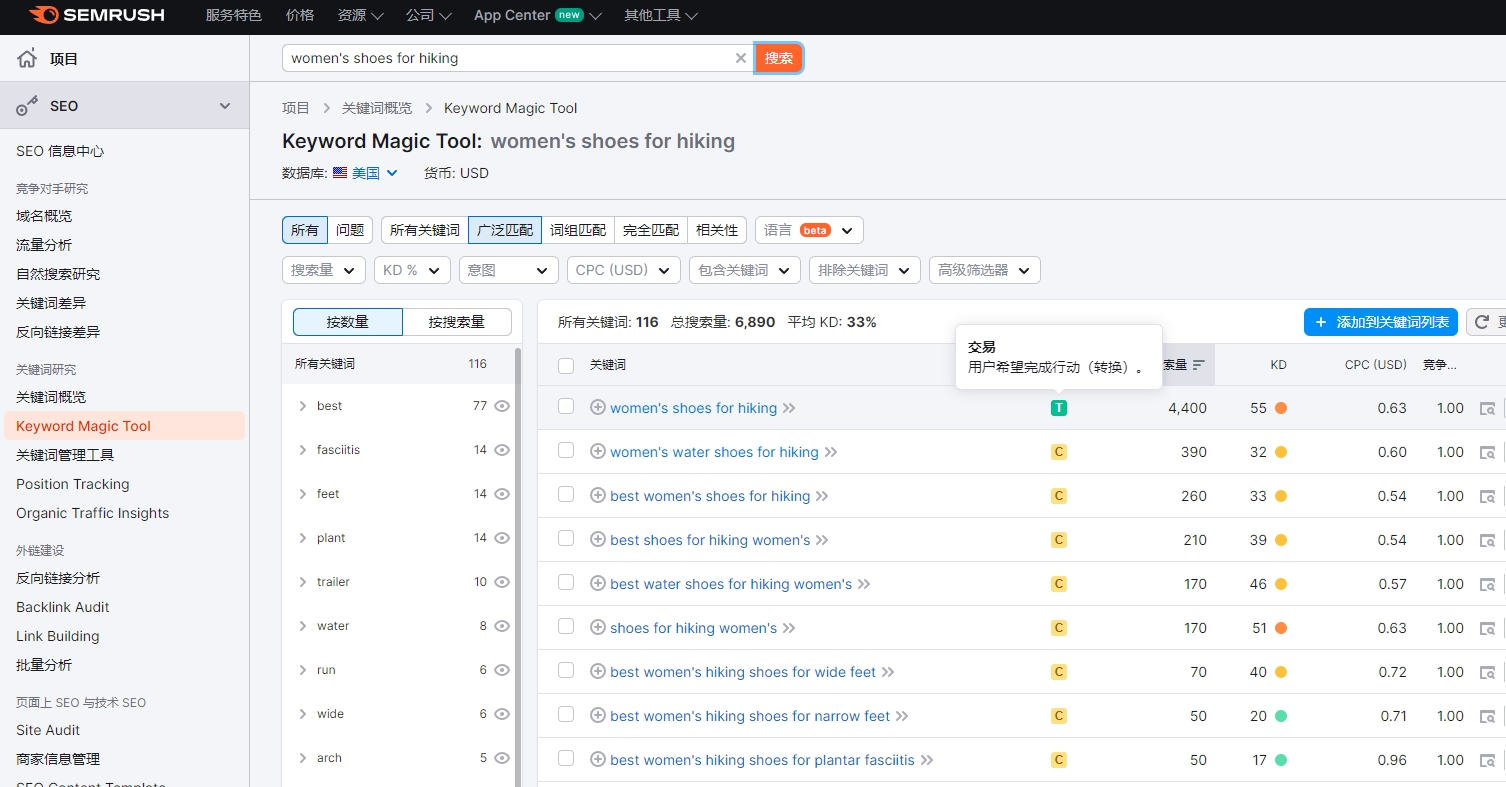Open the 搜索量 filter dropdown

[x=324, y=270]
